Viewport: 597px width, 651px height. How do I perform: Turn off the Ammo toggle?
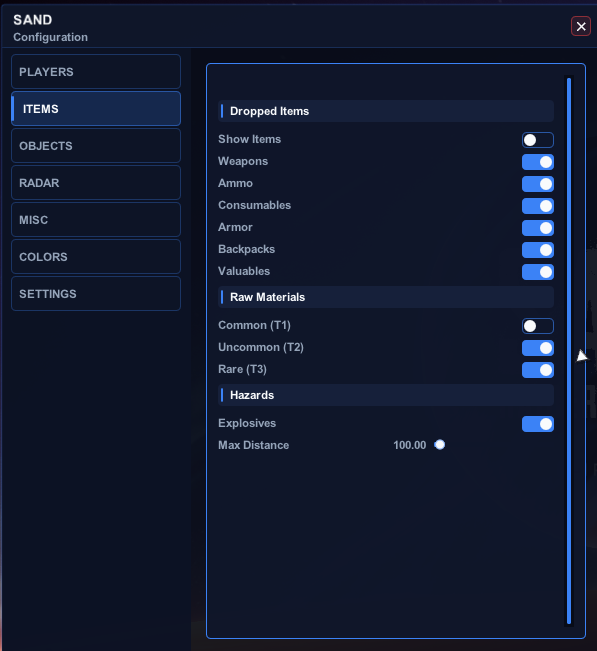[x=538, y=184]
